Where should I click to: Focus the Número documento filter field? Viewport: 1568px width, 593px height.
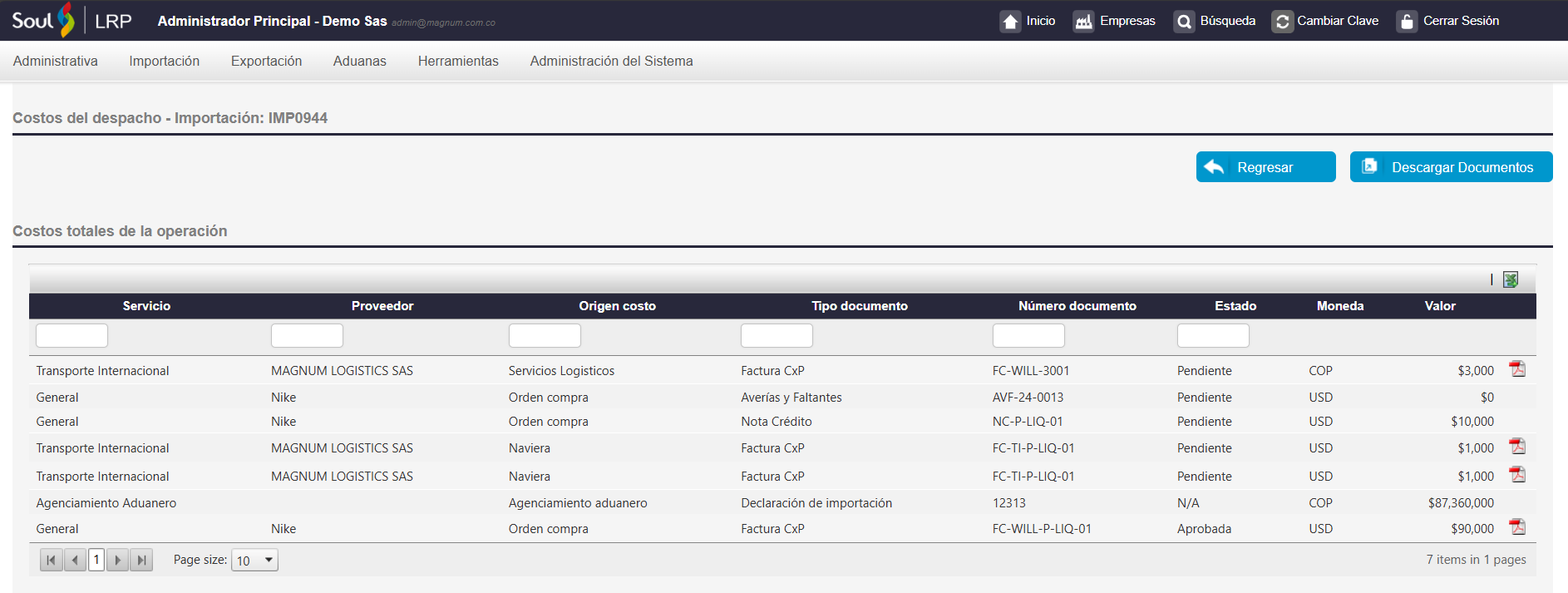(1028, 335)
